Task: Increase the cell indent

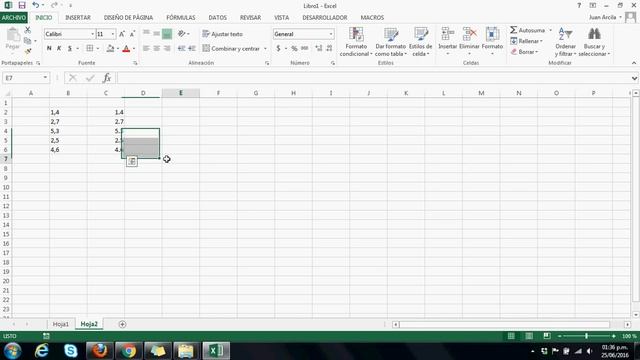Action: point(192,49)
